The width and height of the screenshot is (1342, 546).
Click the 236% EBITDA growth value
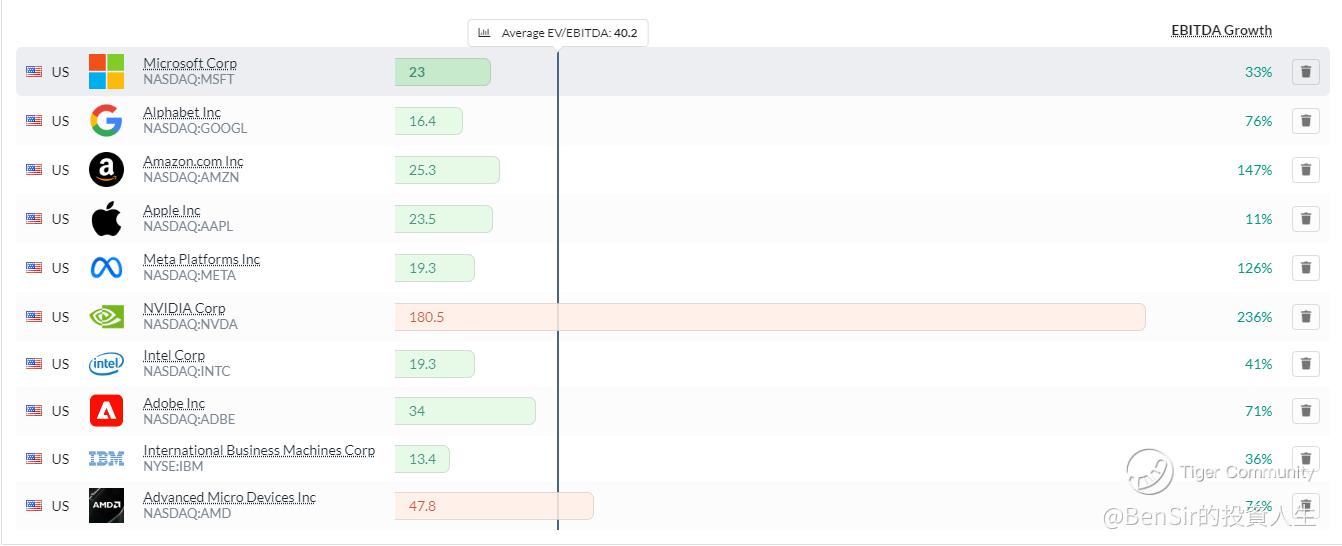click(1255, 317)
